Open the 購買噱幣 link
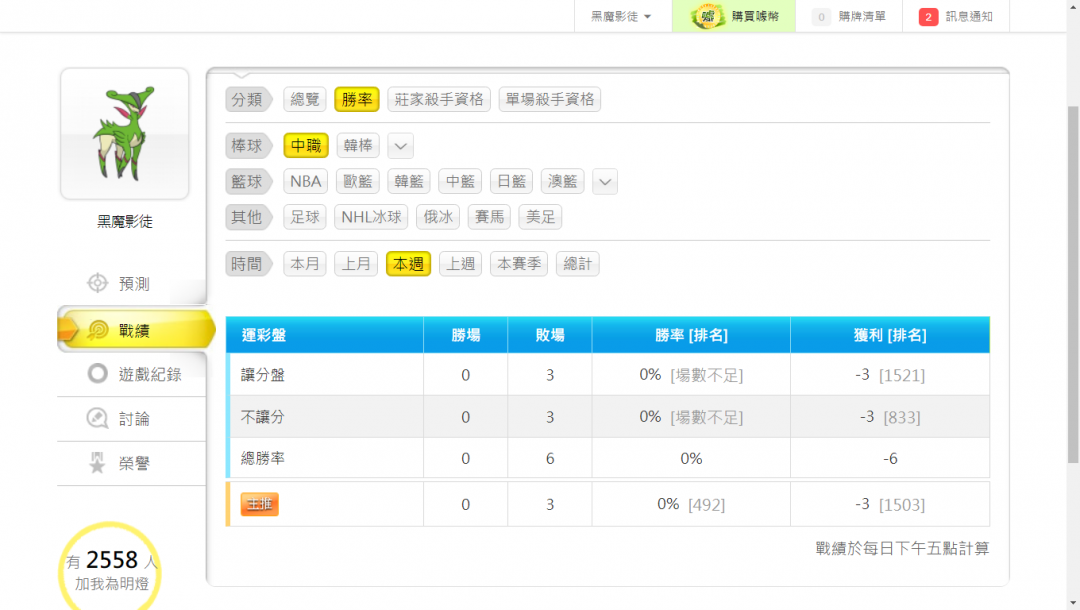1080x610 pixels. click(x=755, y=16)
